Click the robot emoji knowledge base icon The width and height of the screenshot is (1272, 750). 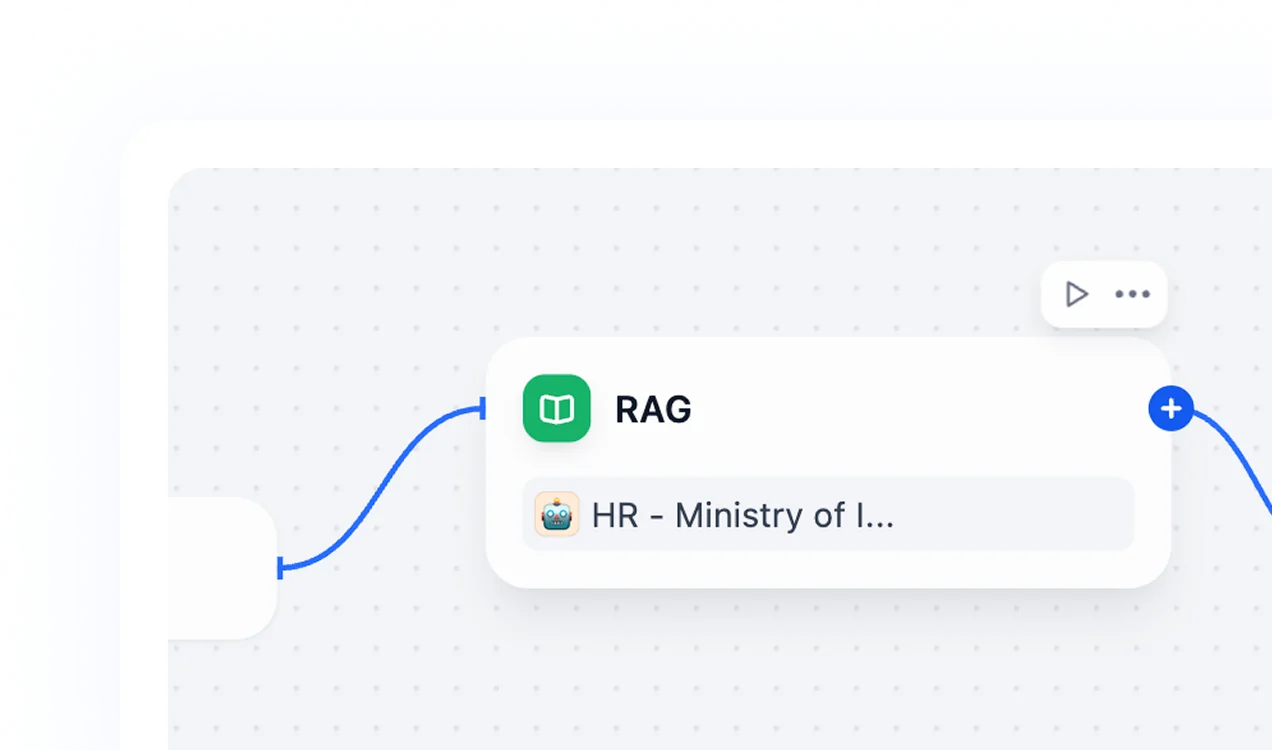click(x=557, y=514)
